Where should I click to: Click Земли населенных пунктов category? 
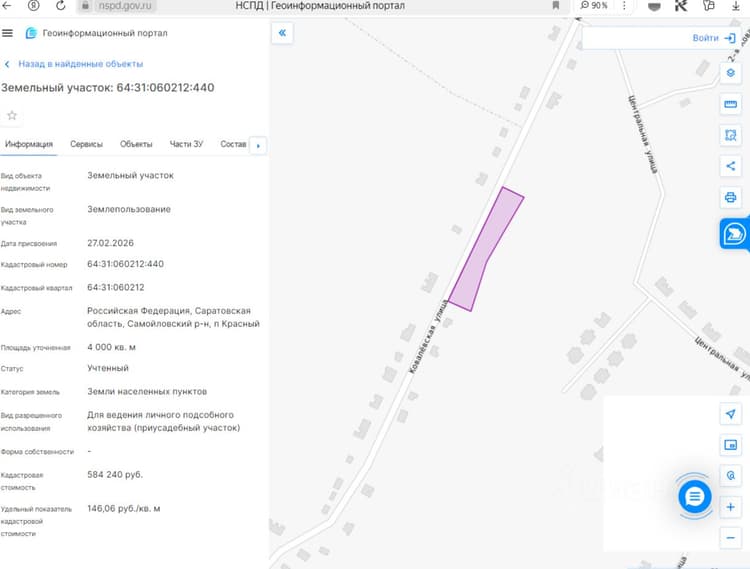147,392
